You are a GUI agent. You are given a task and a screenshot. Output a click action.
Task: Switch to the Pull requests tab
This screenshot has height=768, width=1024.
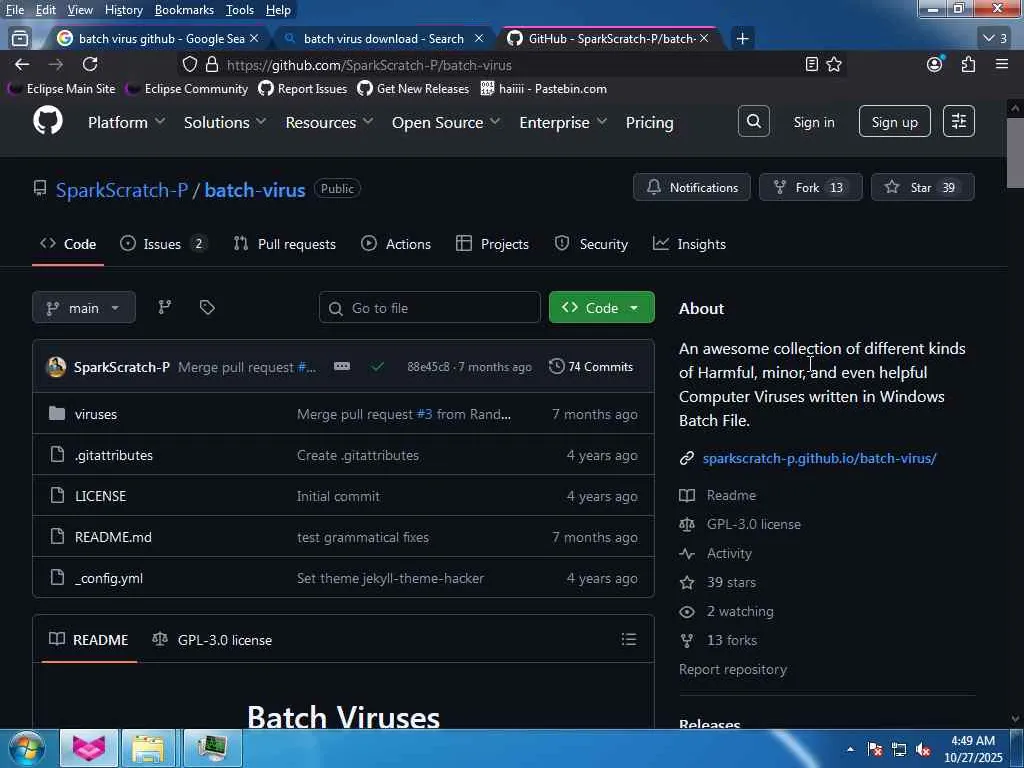click(285, 244)
